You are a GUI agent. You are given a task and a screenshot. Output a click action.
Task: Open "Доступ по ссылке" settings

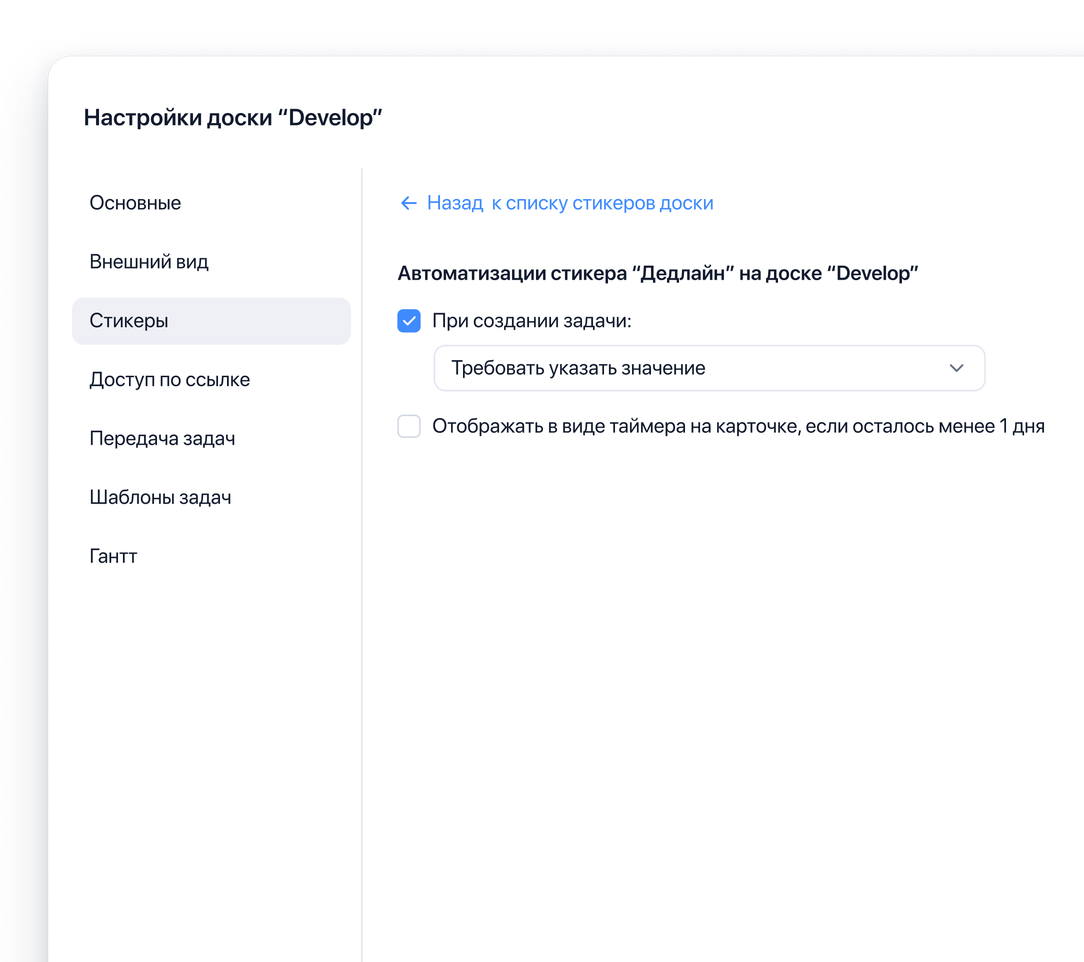pos(166,379)
